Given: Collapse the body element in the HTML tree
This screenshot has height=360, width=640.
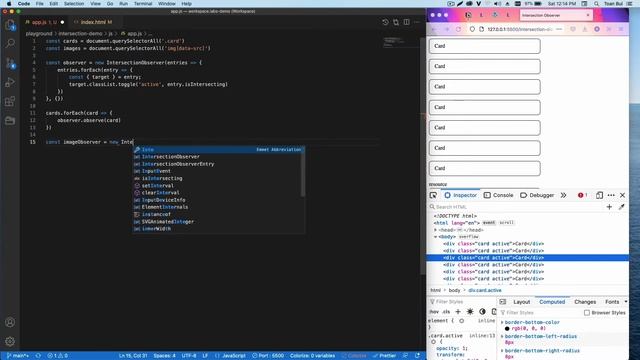Looking at the screenshot, I should [x=436, y=237].
